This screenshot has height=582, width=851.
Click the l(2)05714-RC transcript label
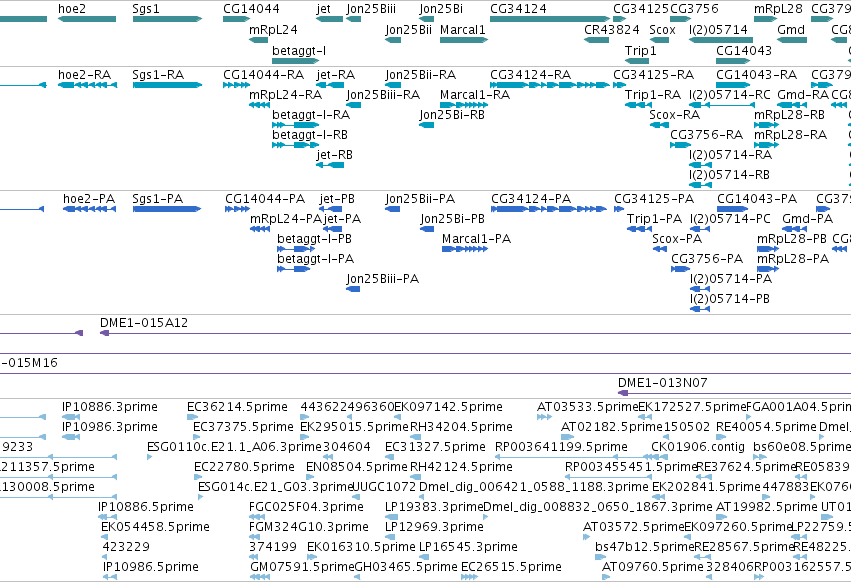(x=729, y=94)
